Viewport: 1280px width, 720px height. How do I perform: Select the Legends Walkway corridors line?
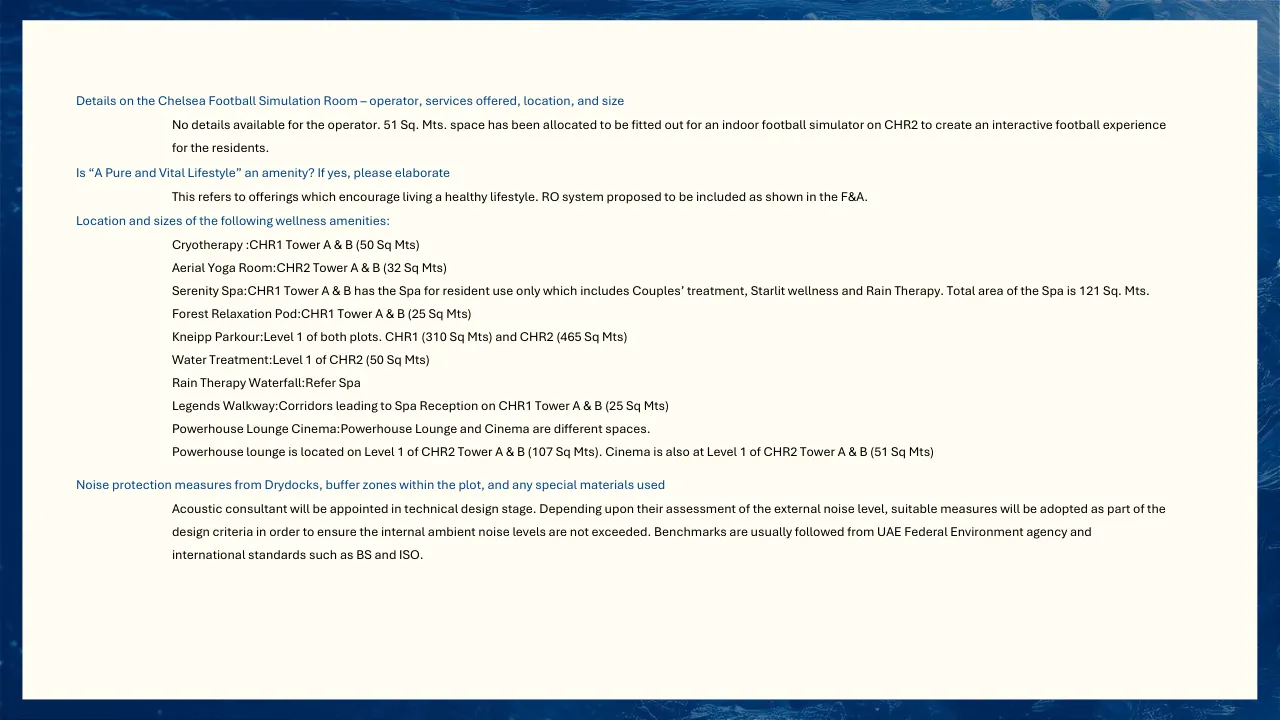click(x=420, y=406)
